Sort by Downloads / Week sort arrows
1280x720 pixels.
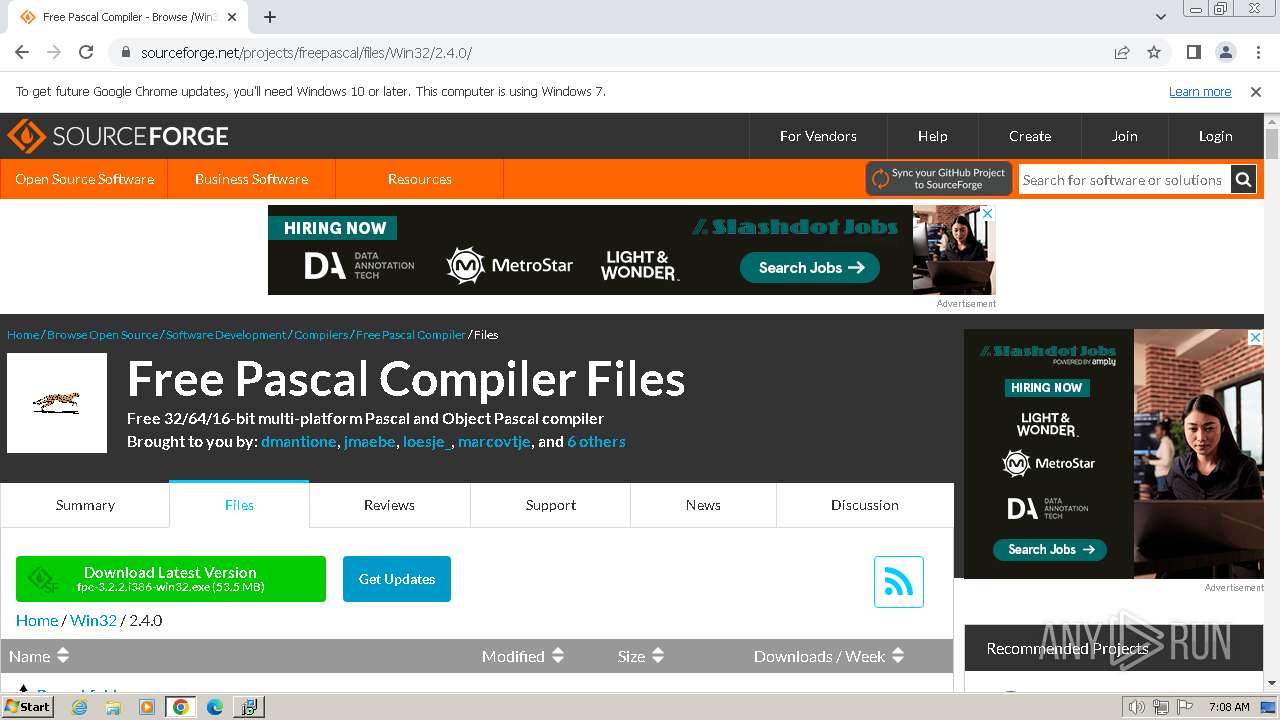click(898, 656)
